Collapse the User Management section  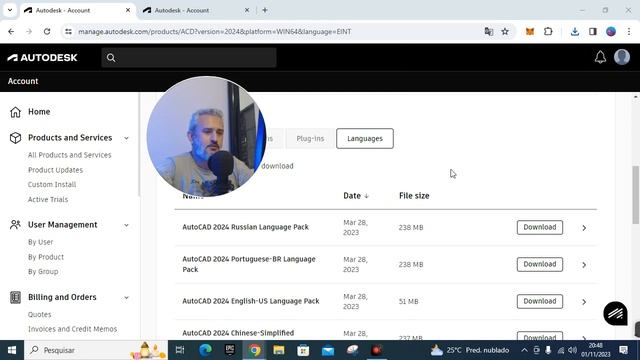pyautogui.click(x=127, y=225)
